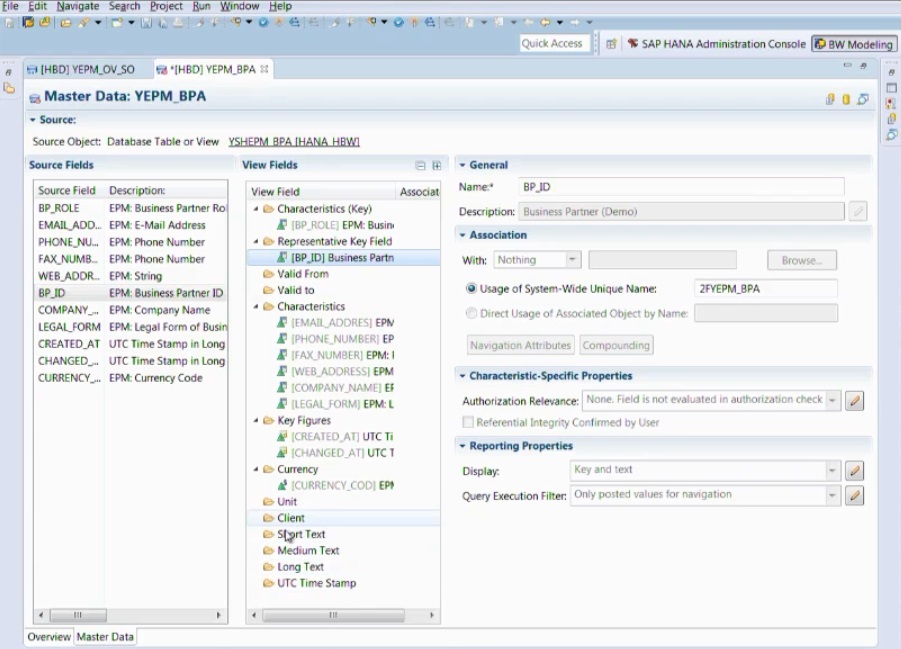Screen dimensions: 901x649
Task: Open the Query Execution Filter dropdown
Action: [x=833, y=493]
